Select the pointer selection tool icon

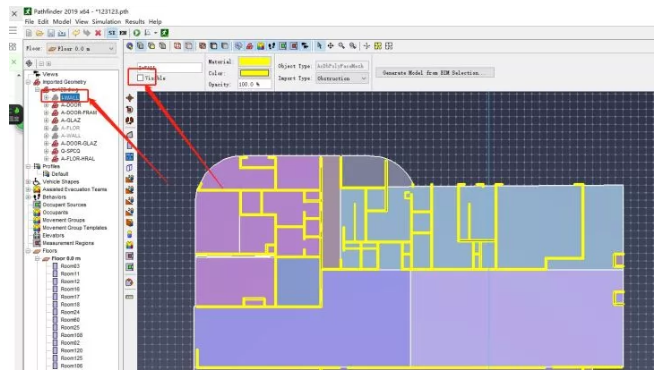pyautogui.click(x=320, y=46)
